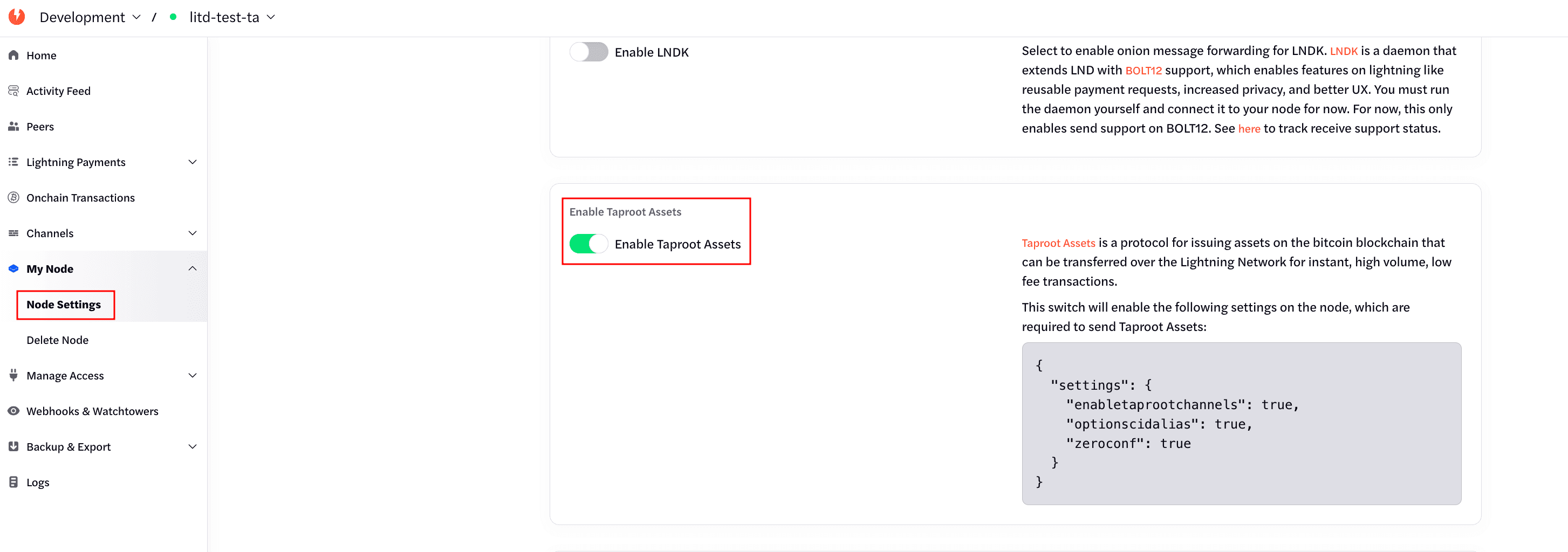1568x552 pixels.
Task: Click the My Node diamond icon
Action: (13, 268)
